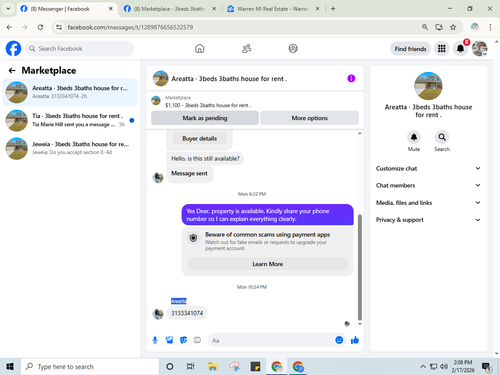Open the Groups icon in top navigation
500x375 pixels.
pos(293,49)
